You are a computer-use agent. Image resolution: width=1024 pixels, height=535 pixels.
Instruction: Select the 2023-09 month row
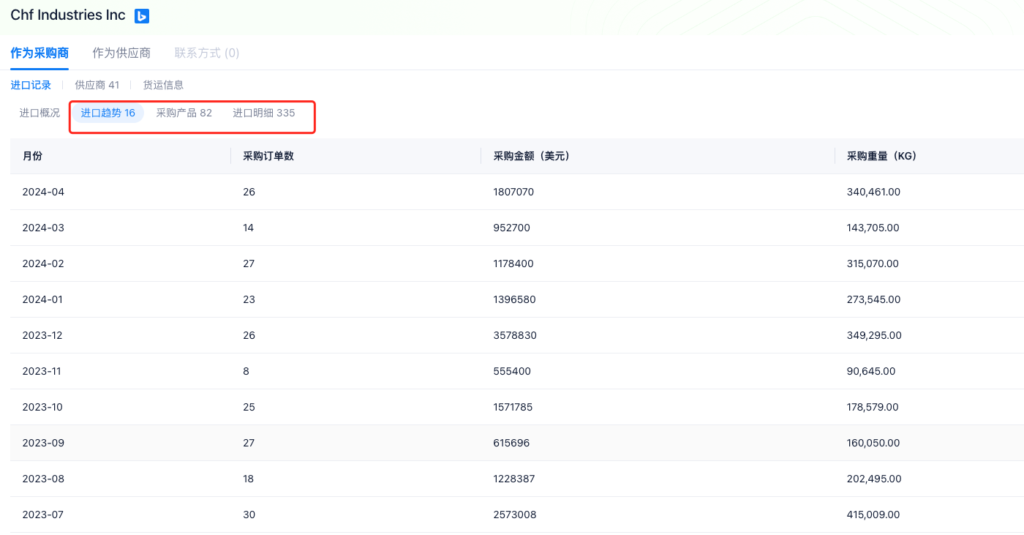[43, 443]
